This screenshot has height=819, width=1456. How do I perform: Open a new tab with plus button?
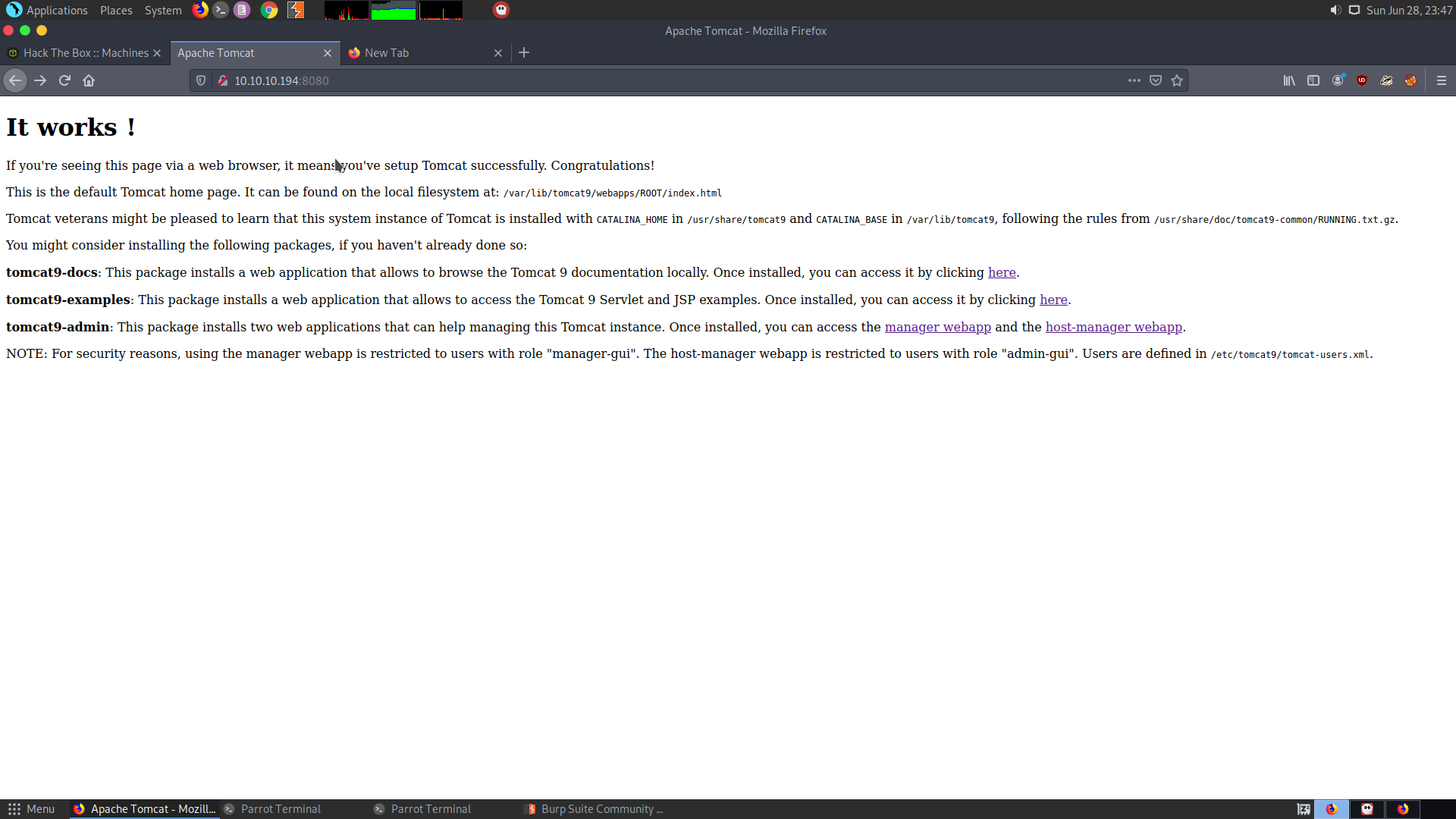pyautogui.click(x=524, y=53)
